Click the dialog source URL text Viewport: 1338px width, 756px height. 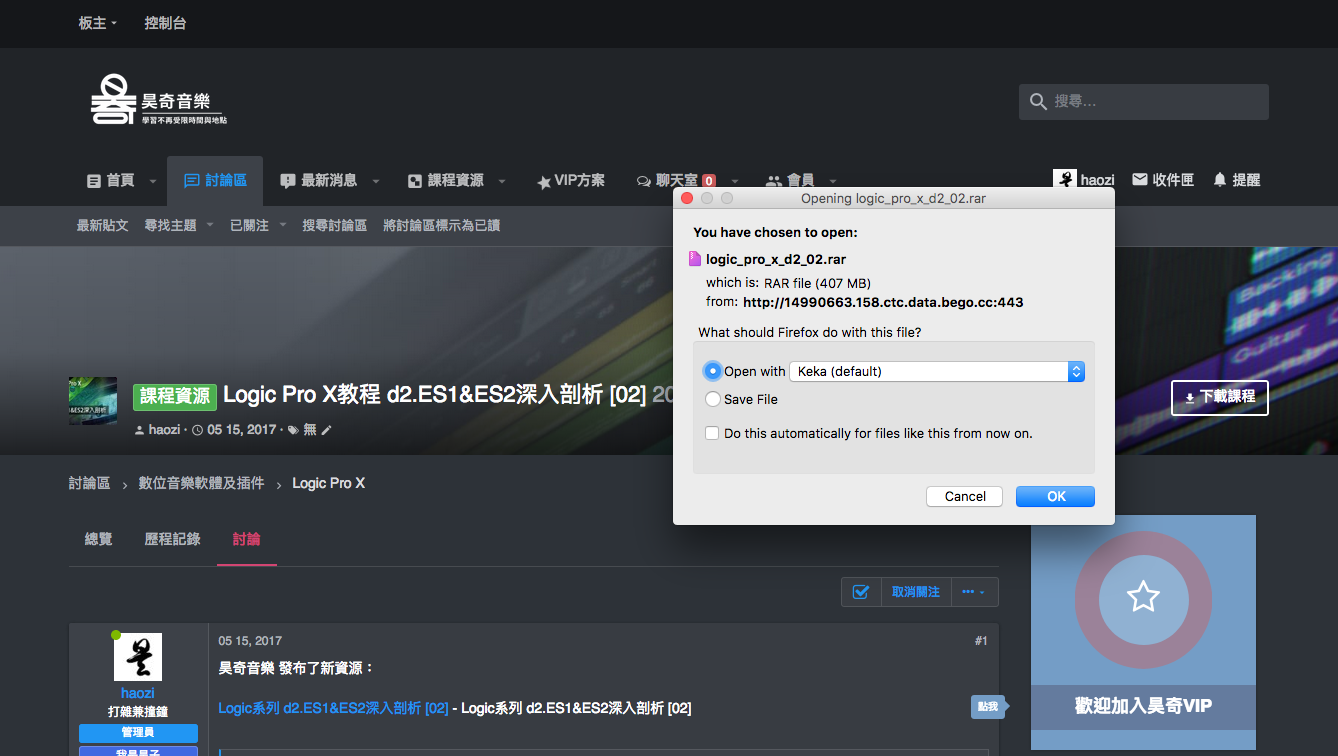(x=883, y=302)
